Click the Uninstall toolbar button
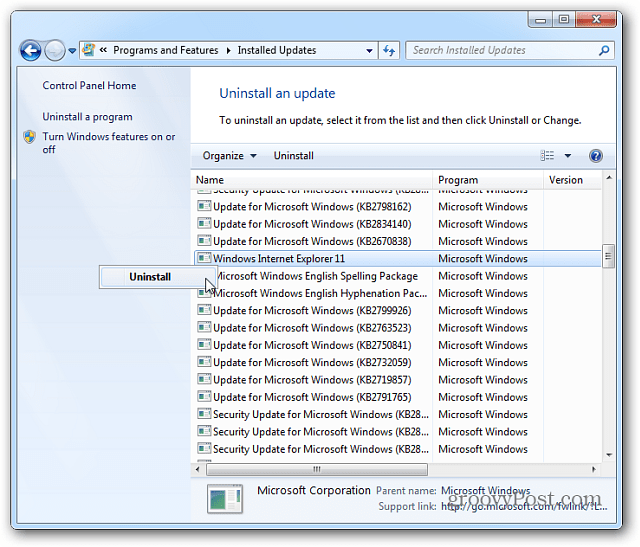 tap(293, 156)
